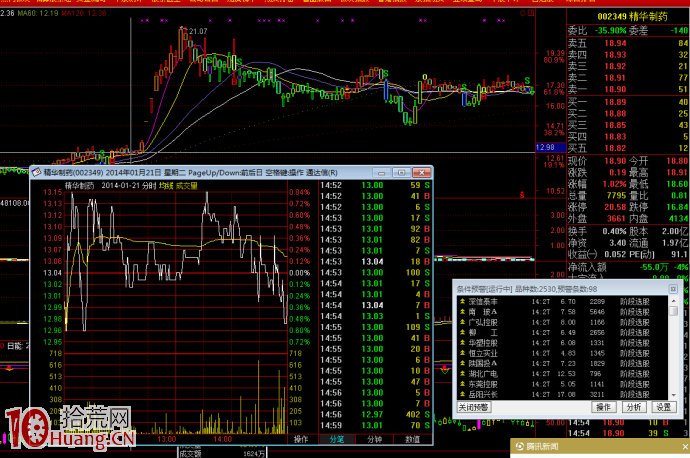
Task: Select the 恒立实业 alert row name
Action: point(483,353)
